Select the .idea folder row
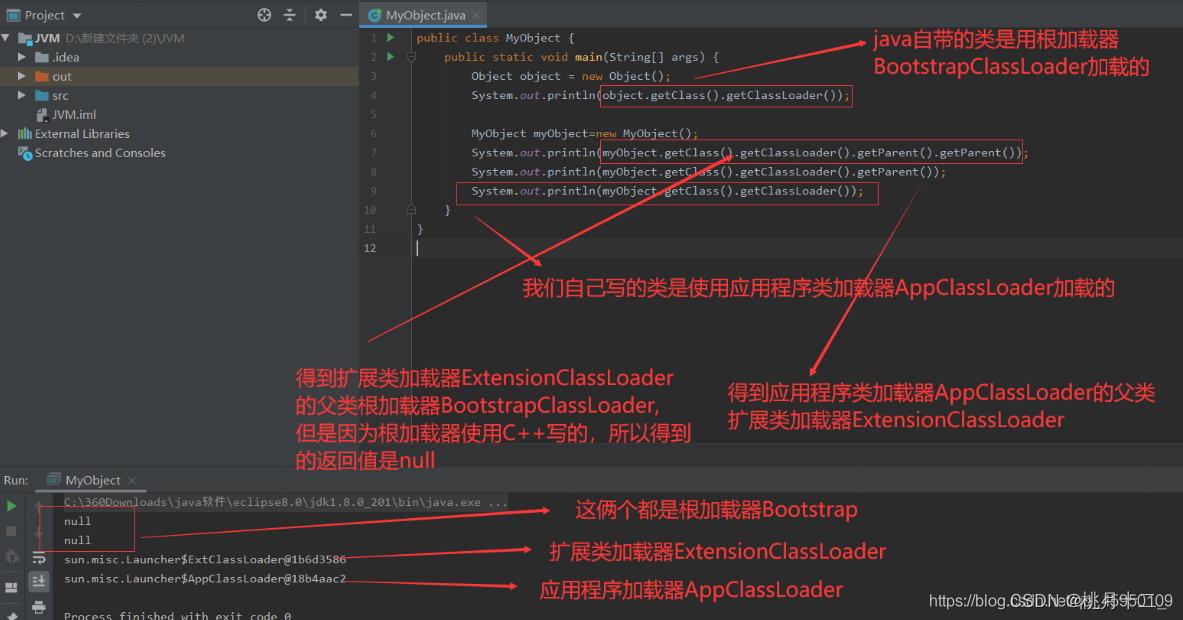 point(179,57)
